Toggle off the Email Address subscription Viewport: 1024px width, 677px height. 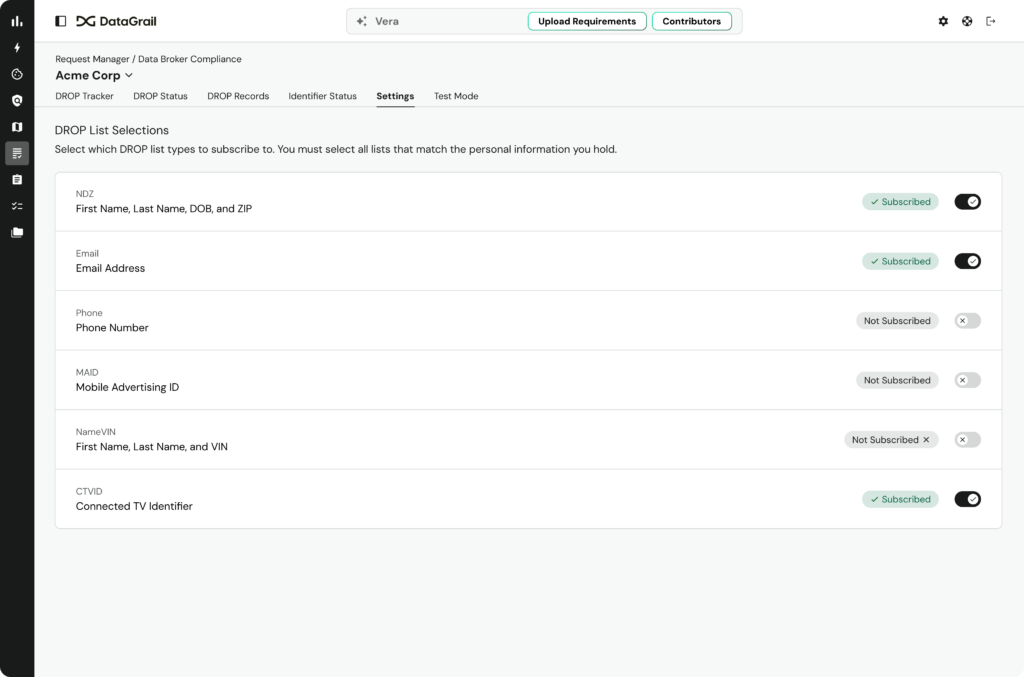point(967,261)
